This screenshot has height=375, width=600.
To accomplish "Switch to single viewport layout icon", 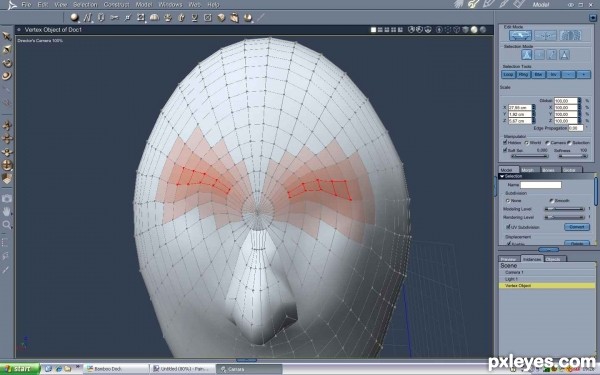I will (373, 30).
